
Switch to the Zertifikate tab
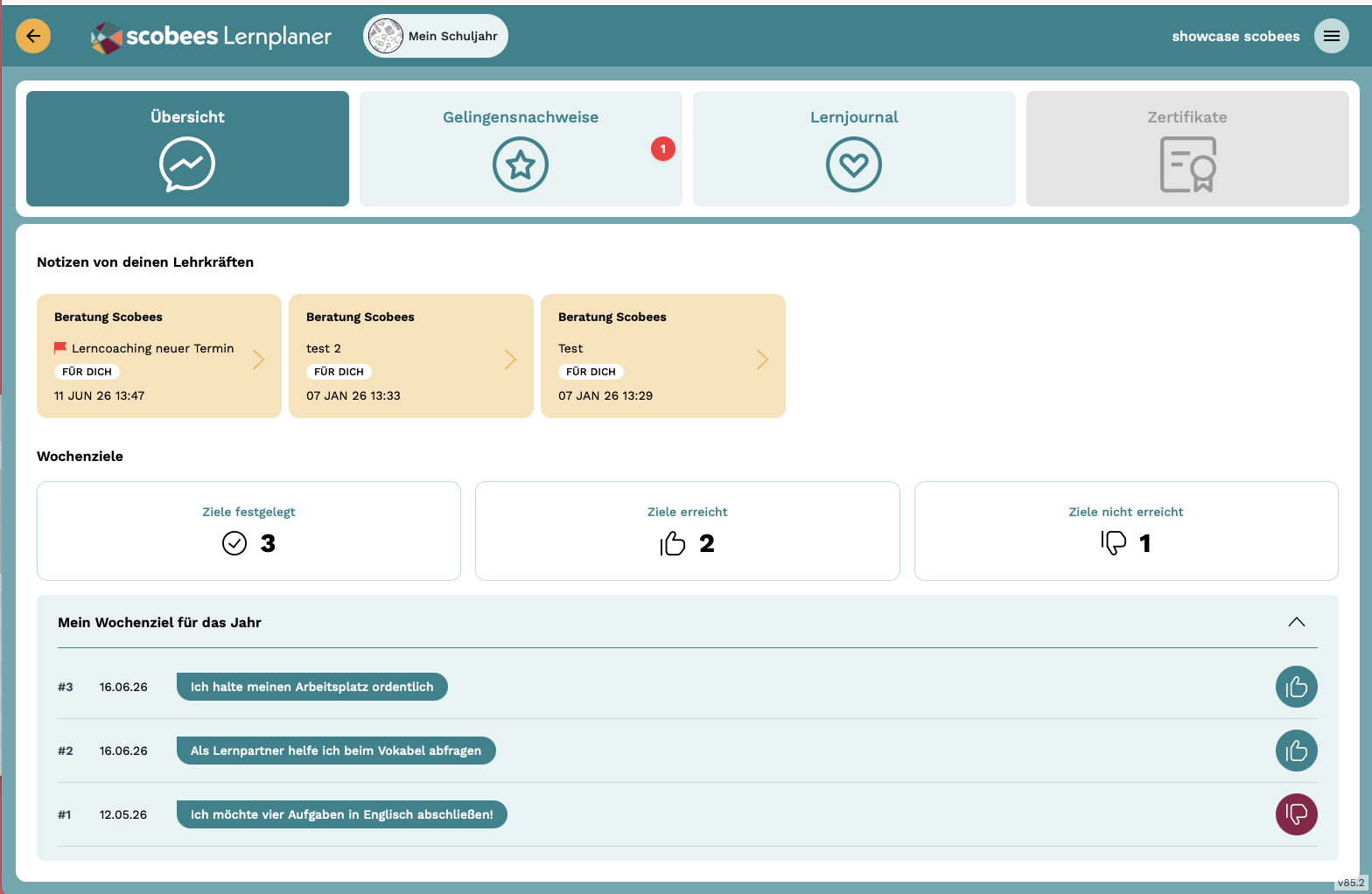coord(1187,149)
